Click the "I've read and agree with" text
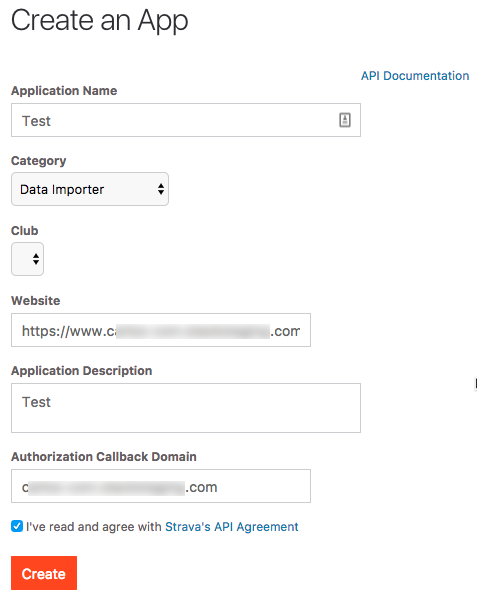The image size is (477, 598). pos(94,527)
